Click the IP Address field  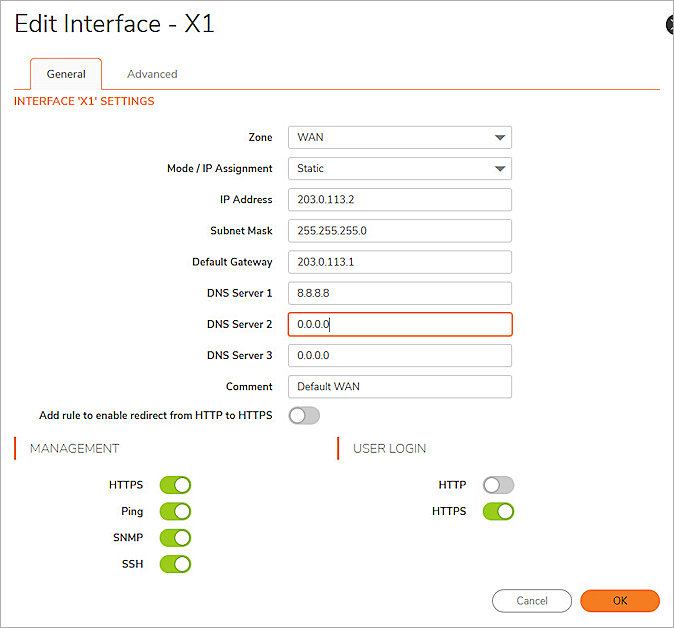(399, 200)
